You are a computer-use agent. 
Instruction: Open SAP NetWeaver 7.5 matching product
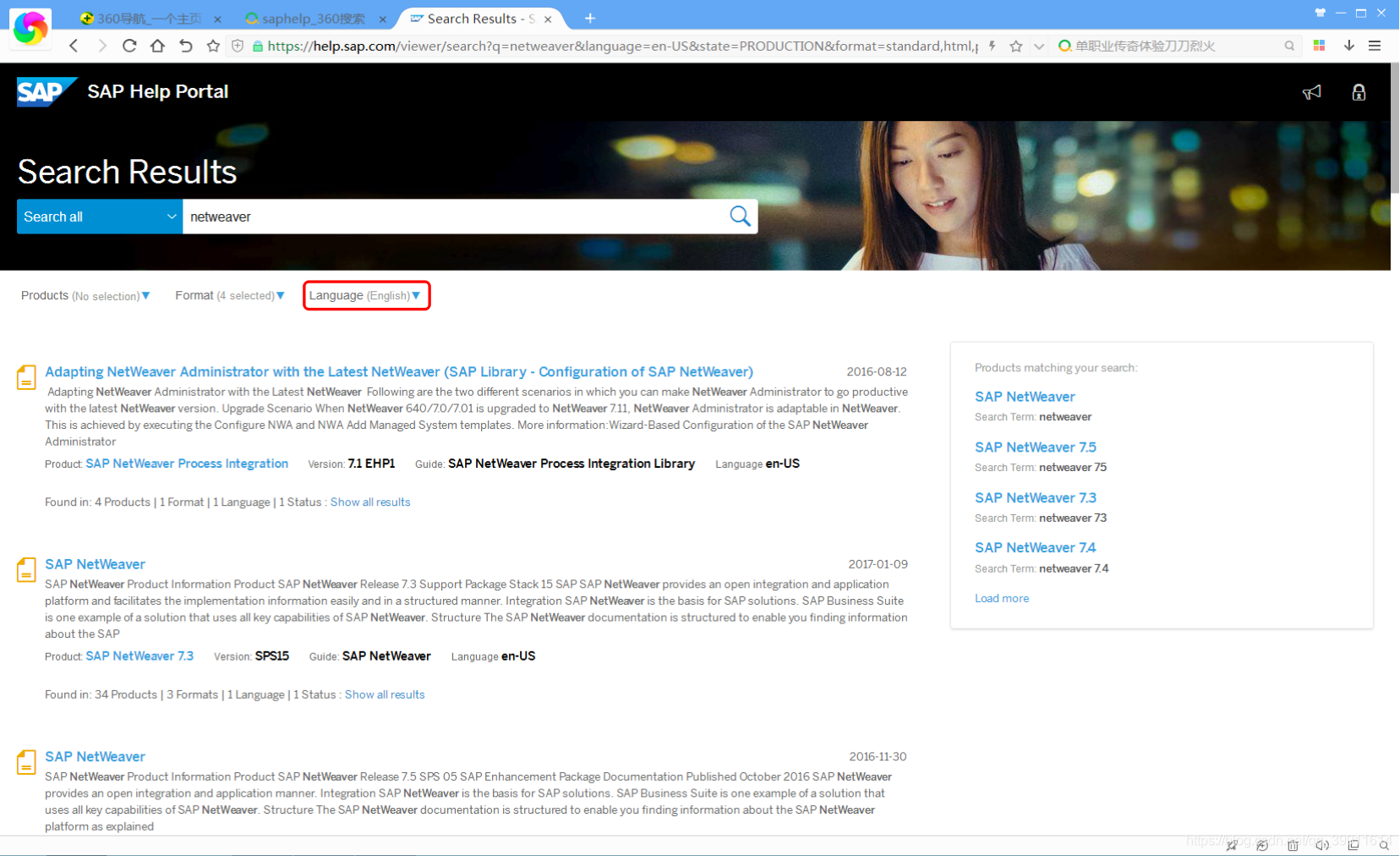coord(1036,447)
